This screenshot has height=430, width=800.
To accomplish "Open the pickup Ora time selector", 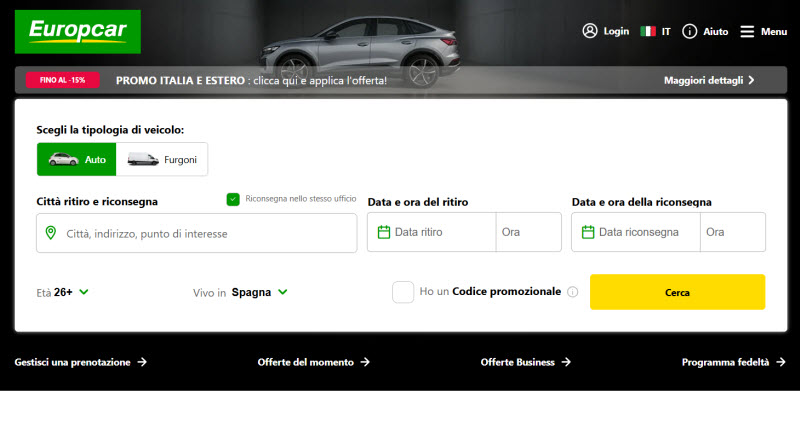I will coord(529,232).
